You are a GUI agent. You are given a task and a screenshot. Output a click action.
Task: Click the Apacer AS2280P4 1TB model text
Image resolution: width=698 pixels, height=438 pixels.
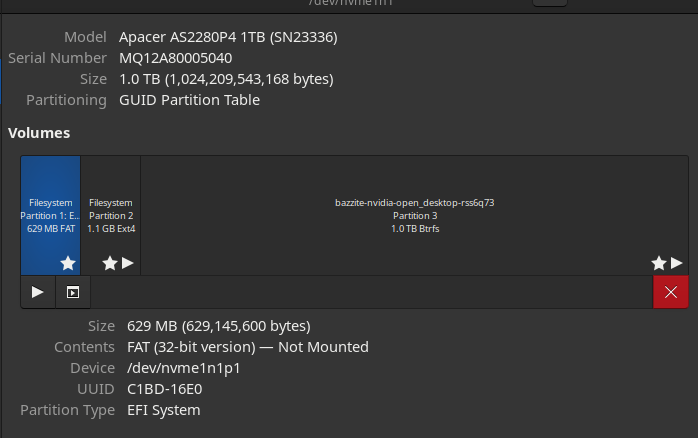(227, 37)
